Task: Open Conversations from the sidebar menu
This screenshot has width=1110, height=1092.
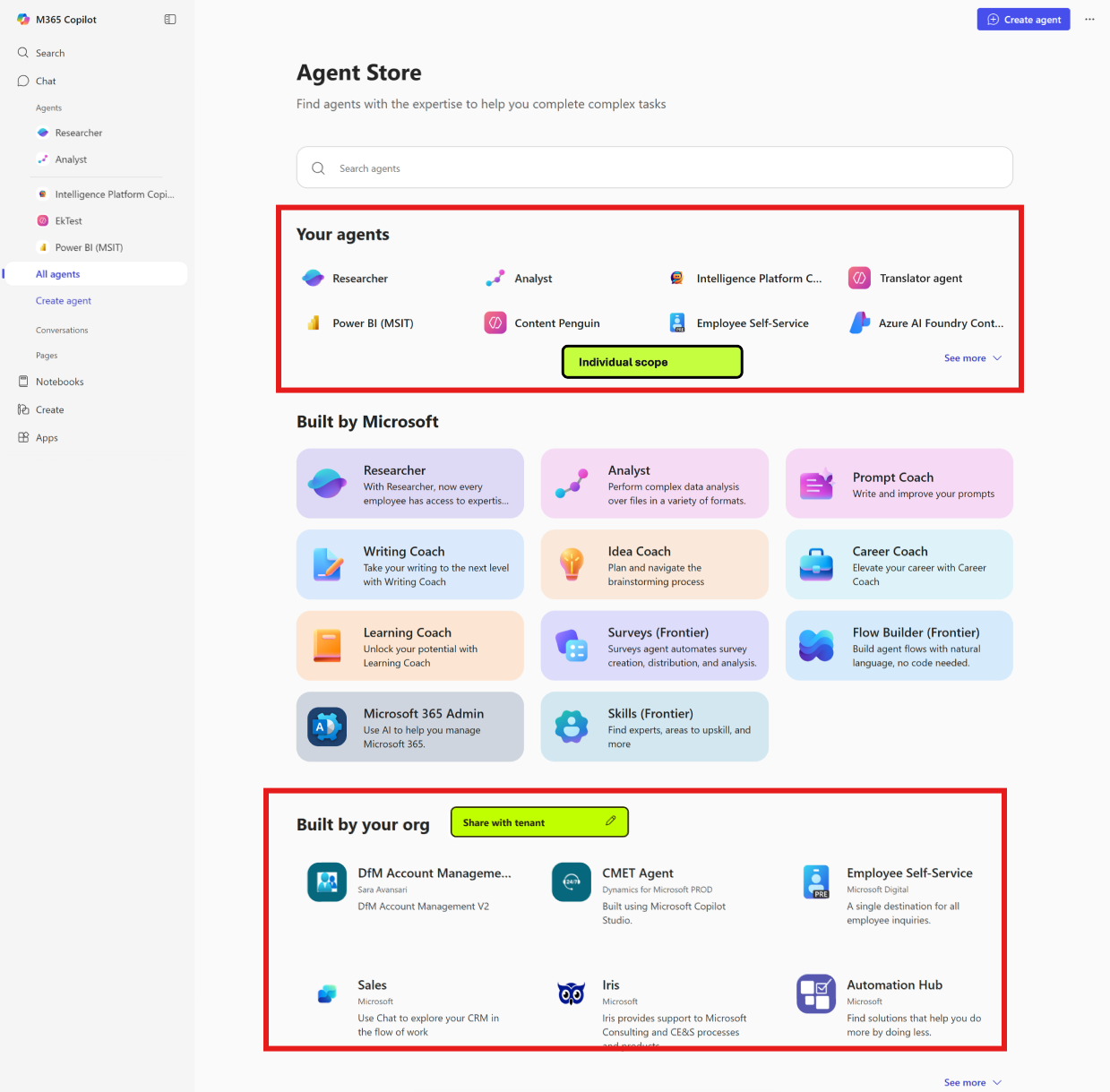Action: (x=61, y=330)
